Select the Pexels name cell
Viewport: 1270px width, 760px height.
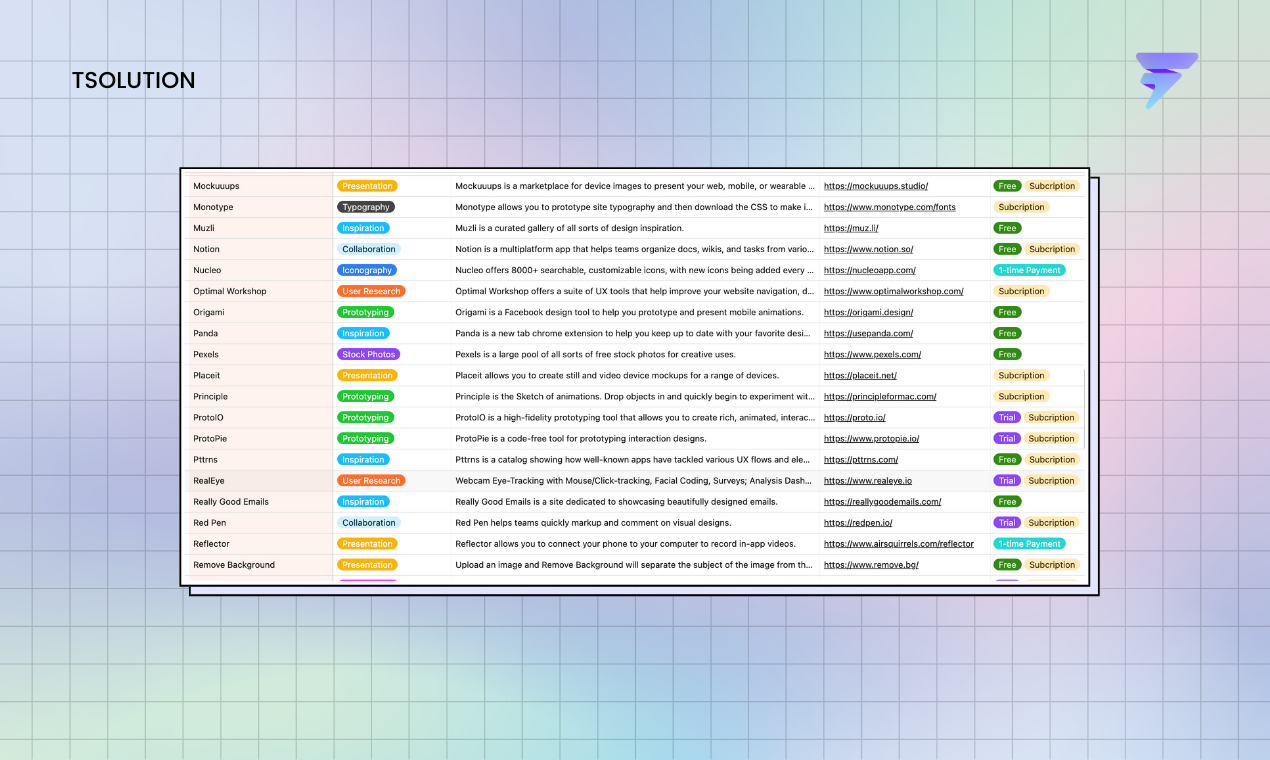(x=261, y=354)
